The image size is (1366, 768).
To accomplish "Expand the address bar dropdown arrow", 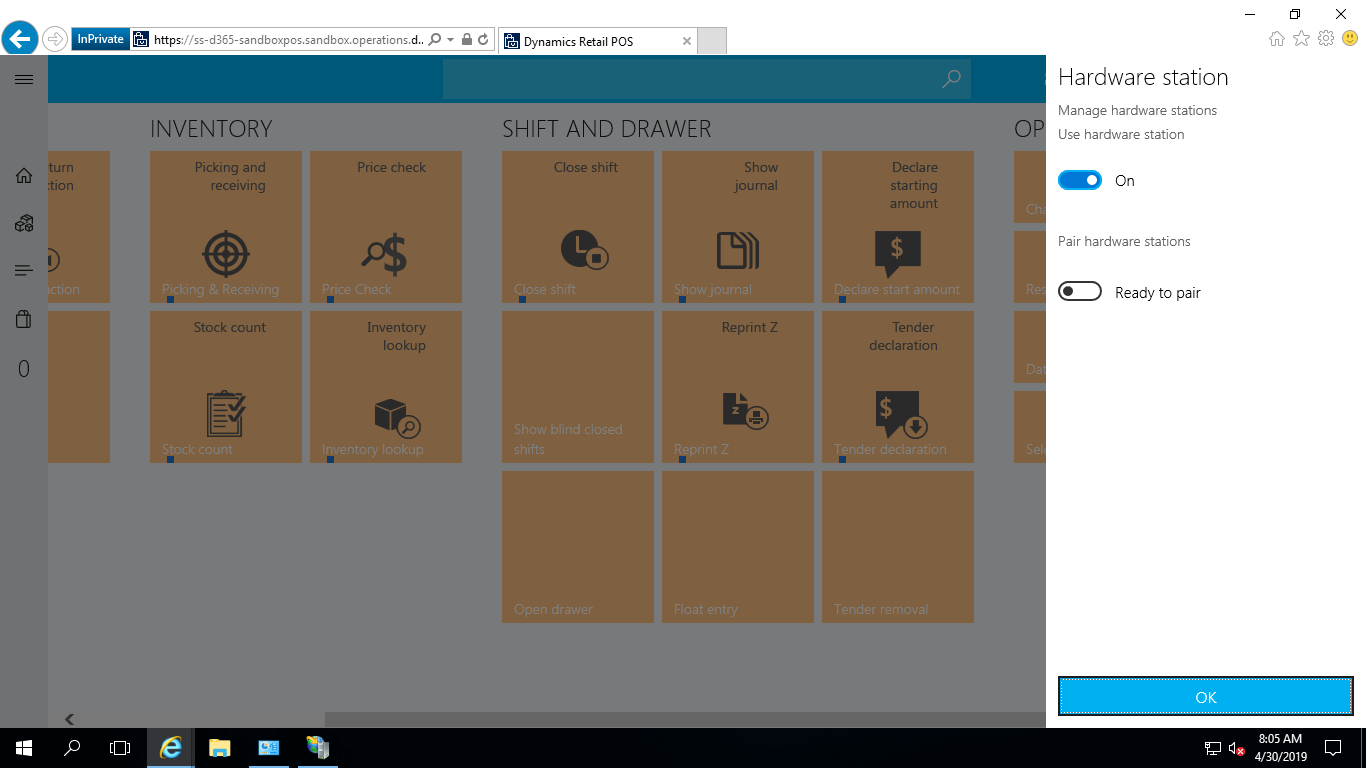I will [x=451, y=40].
